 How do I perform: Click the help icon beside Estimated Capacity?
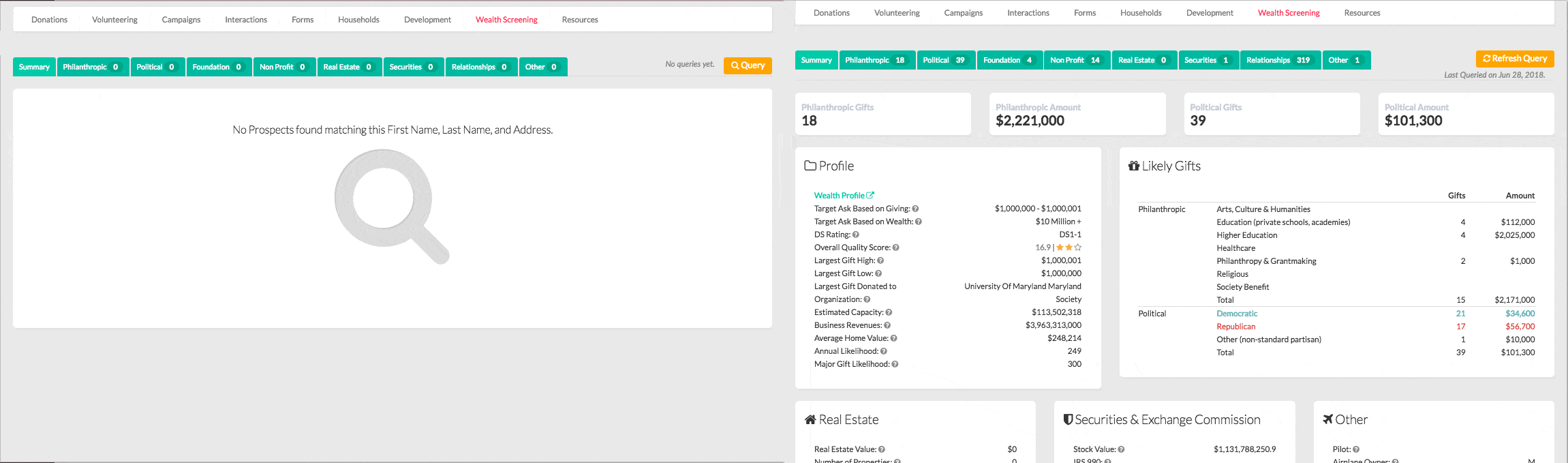[889, 312]
